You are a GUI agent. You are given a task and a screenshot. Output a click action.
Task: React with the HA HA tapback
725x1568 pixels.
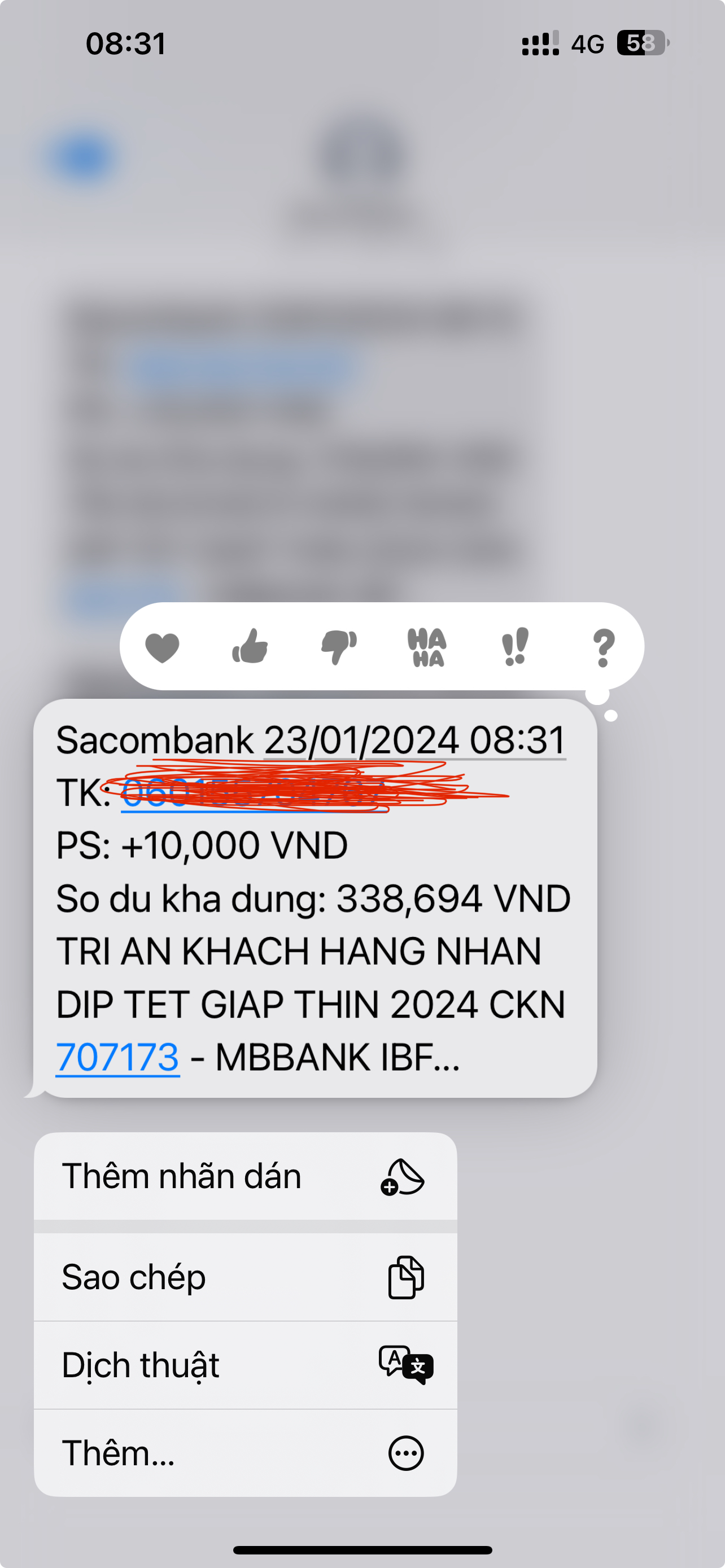[x=427, y=647]
